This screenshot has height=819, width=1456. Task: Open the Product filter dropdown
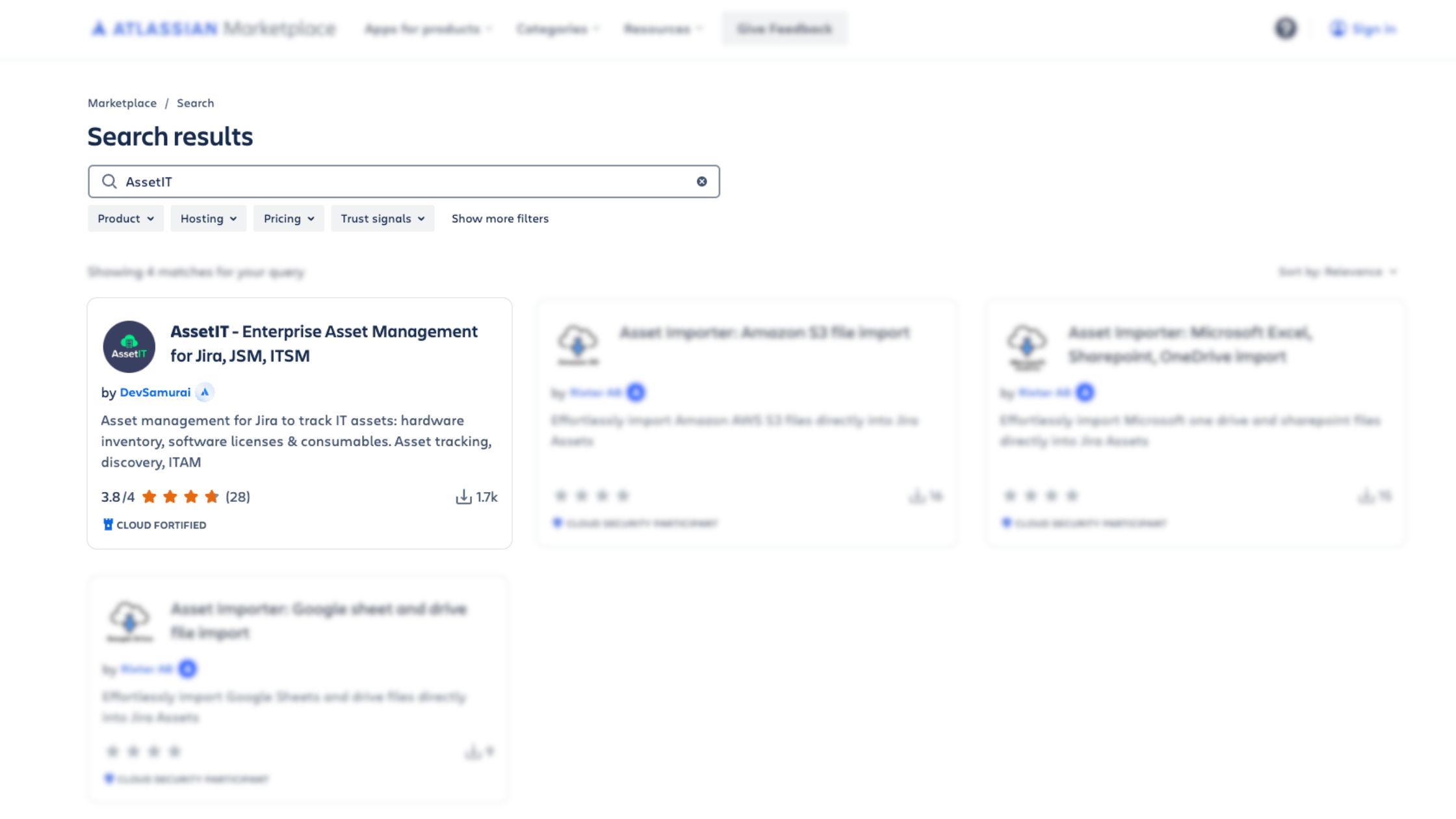(125, 218)
